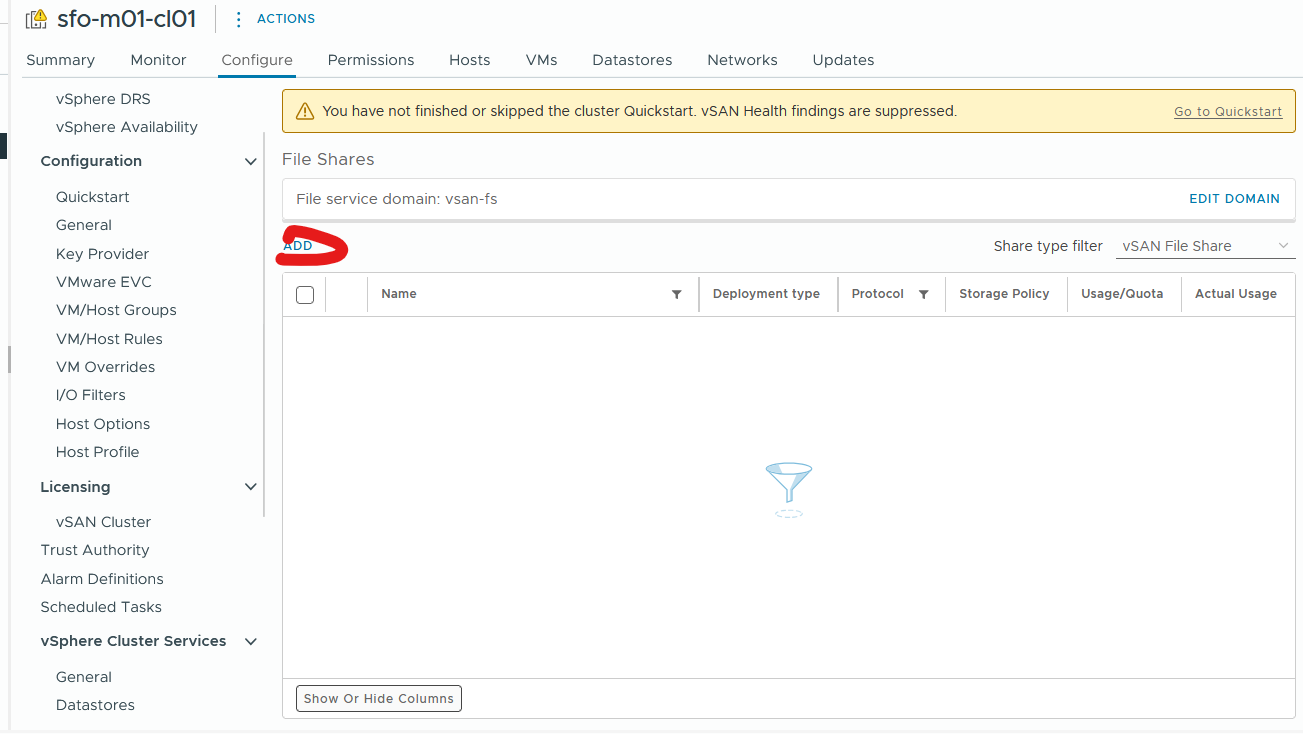
Task: Switch to the Monitor tab
Action: click(x=158, y=60)
